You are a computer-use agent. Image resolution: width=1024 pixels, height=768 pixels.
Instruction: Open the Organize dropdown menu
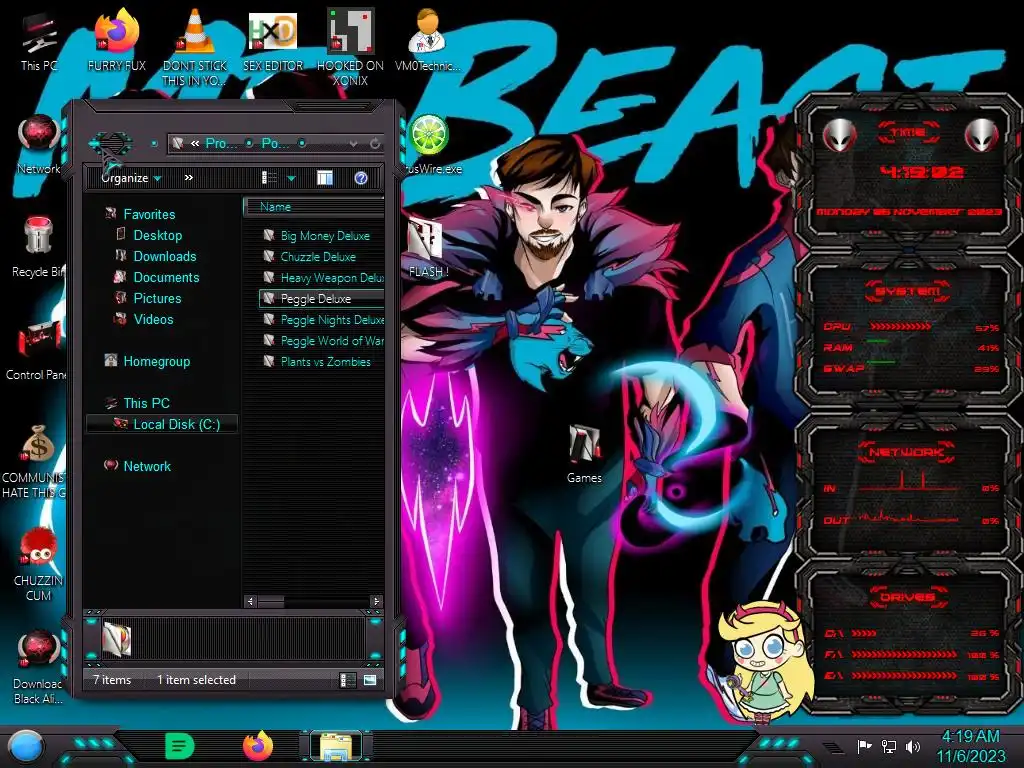pos(131,178)
